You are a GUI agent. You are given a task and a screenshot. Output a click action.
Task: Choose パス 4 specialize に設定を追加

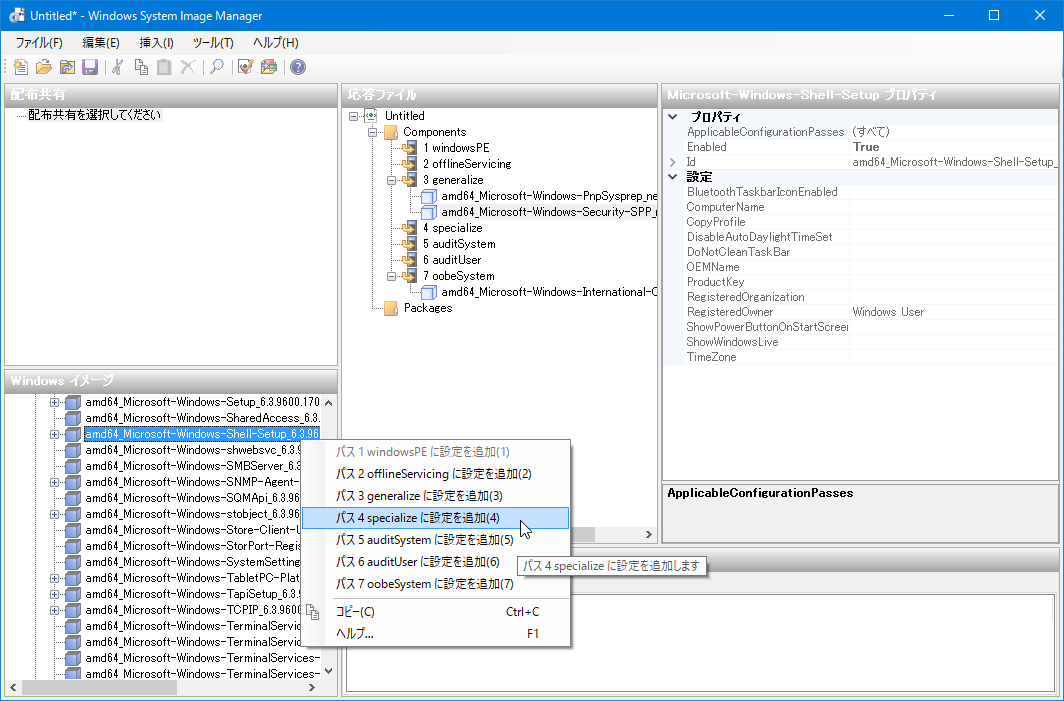435,518
